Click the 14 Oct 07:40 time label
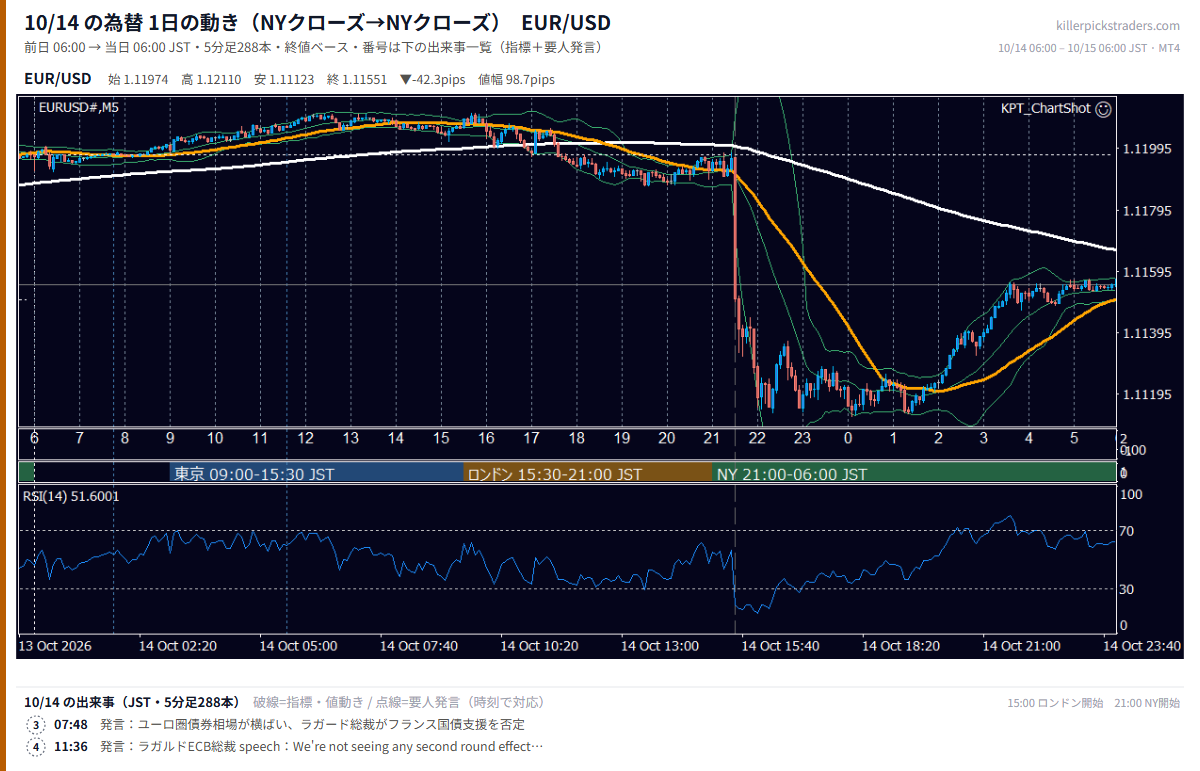 click(x=419, y=646)
